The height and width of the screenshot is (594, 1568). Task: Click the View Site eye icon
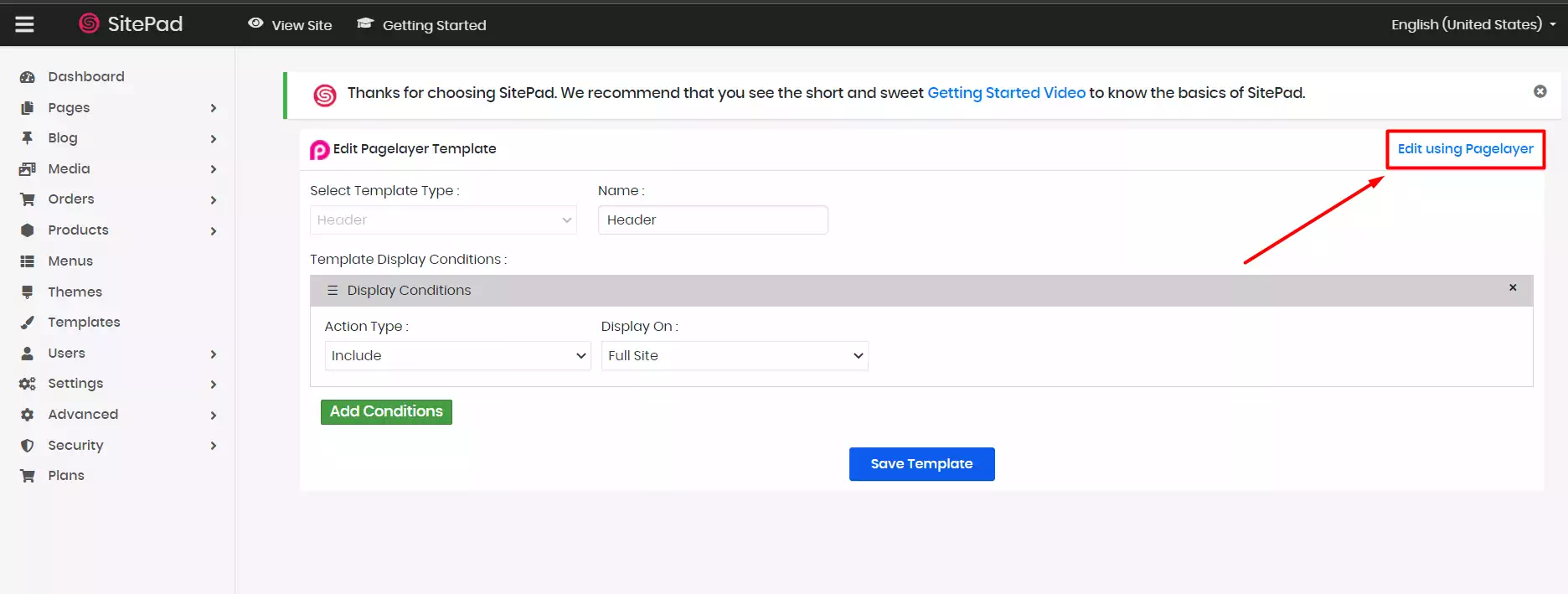coord(255,23)
